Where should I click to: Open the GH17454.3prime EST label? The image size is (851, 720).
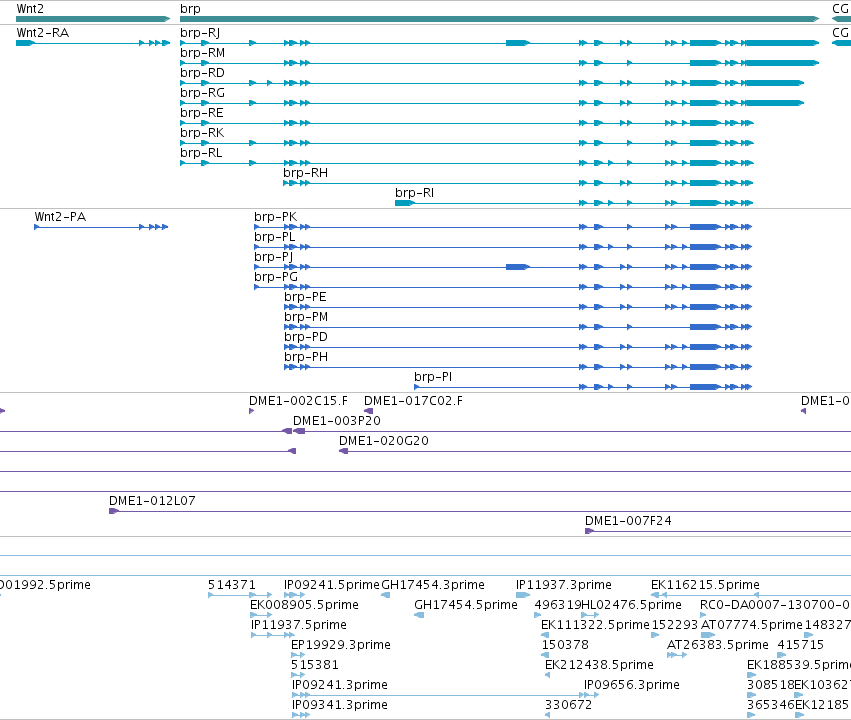(x=433, y=585)
